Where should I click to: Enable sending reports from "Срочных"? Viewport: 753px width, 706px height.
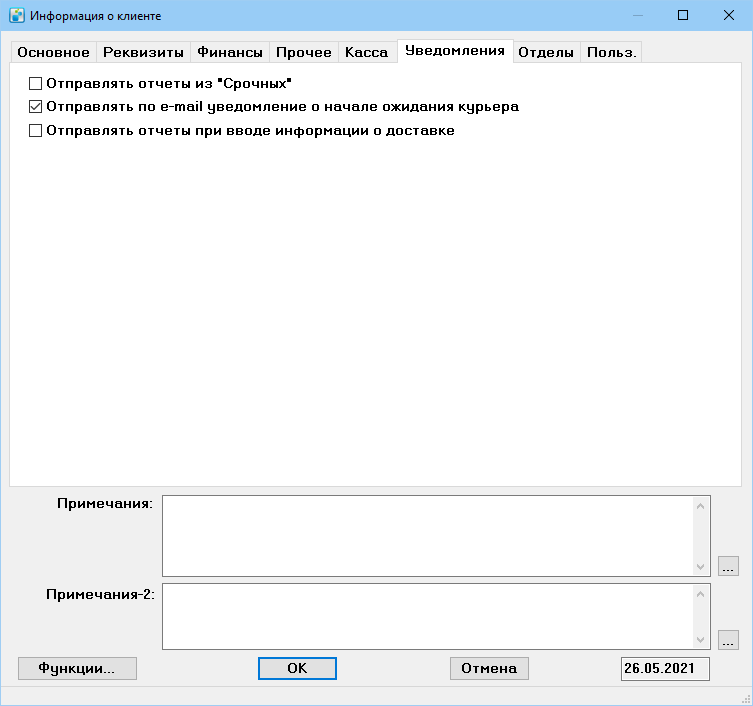coord(36,84)
